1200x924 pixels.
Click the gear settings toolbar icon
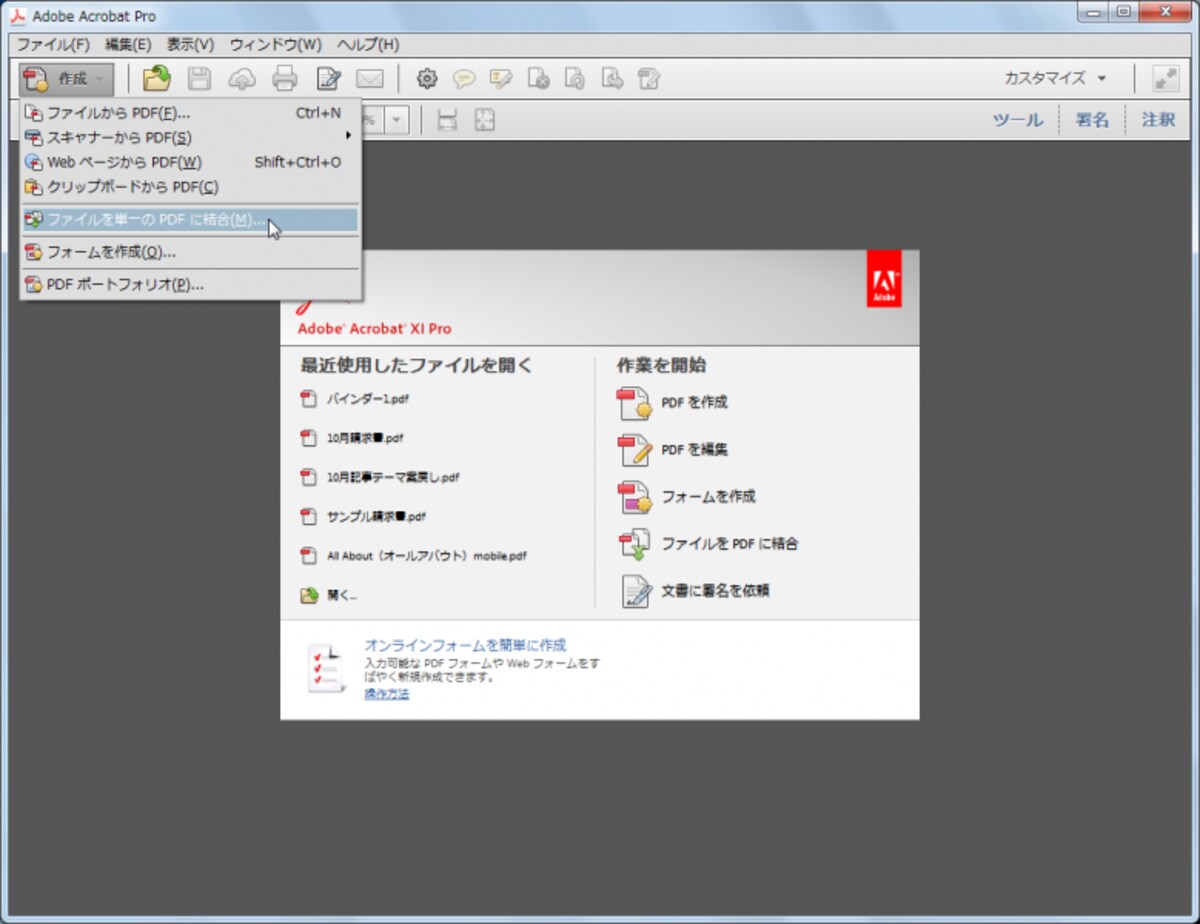pyautogui.click(x=427, y=78)
